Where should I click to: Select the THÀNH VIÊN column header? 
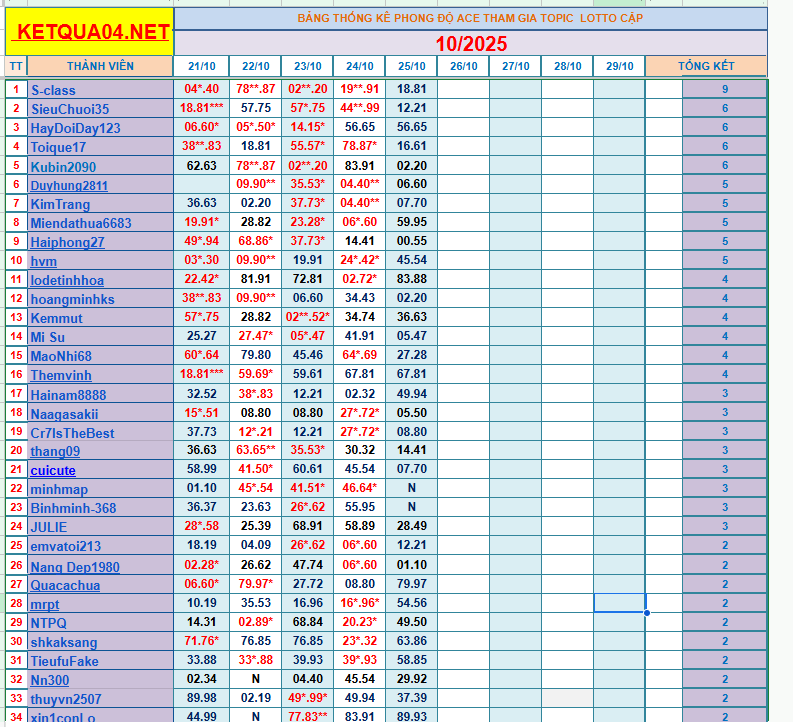100,66
